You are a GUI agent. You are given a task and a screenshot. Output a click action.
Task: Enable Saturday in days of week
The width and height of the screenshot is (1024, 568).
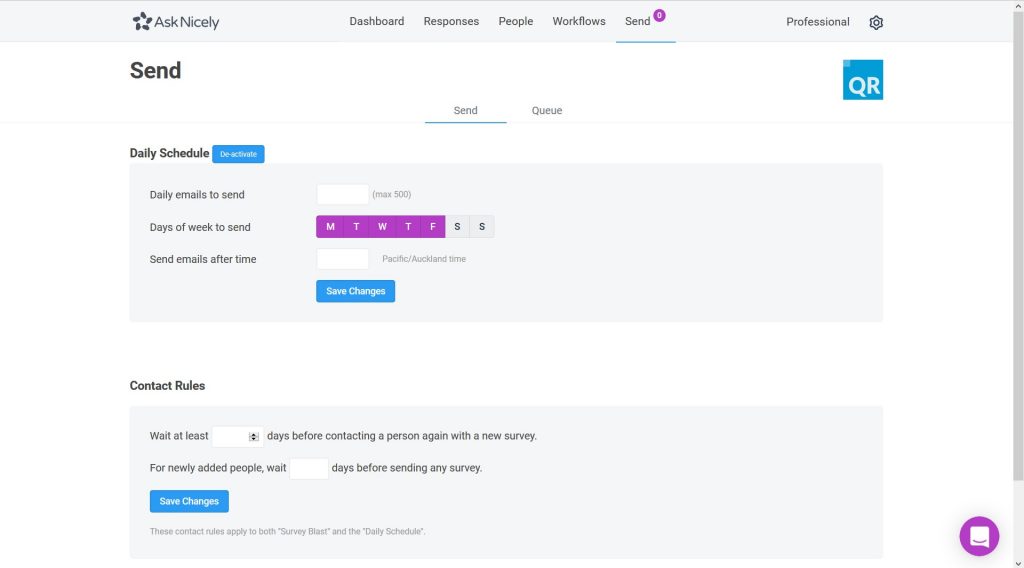click(x=457, y=227)
